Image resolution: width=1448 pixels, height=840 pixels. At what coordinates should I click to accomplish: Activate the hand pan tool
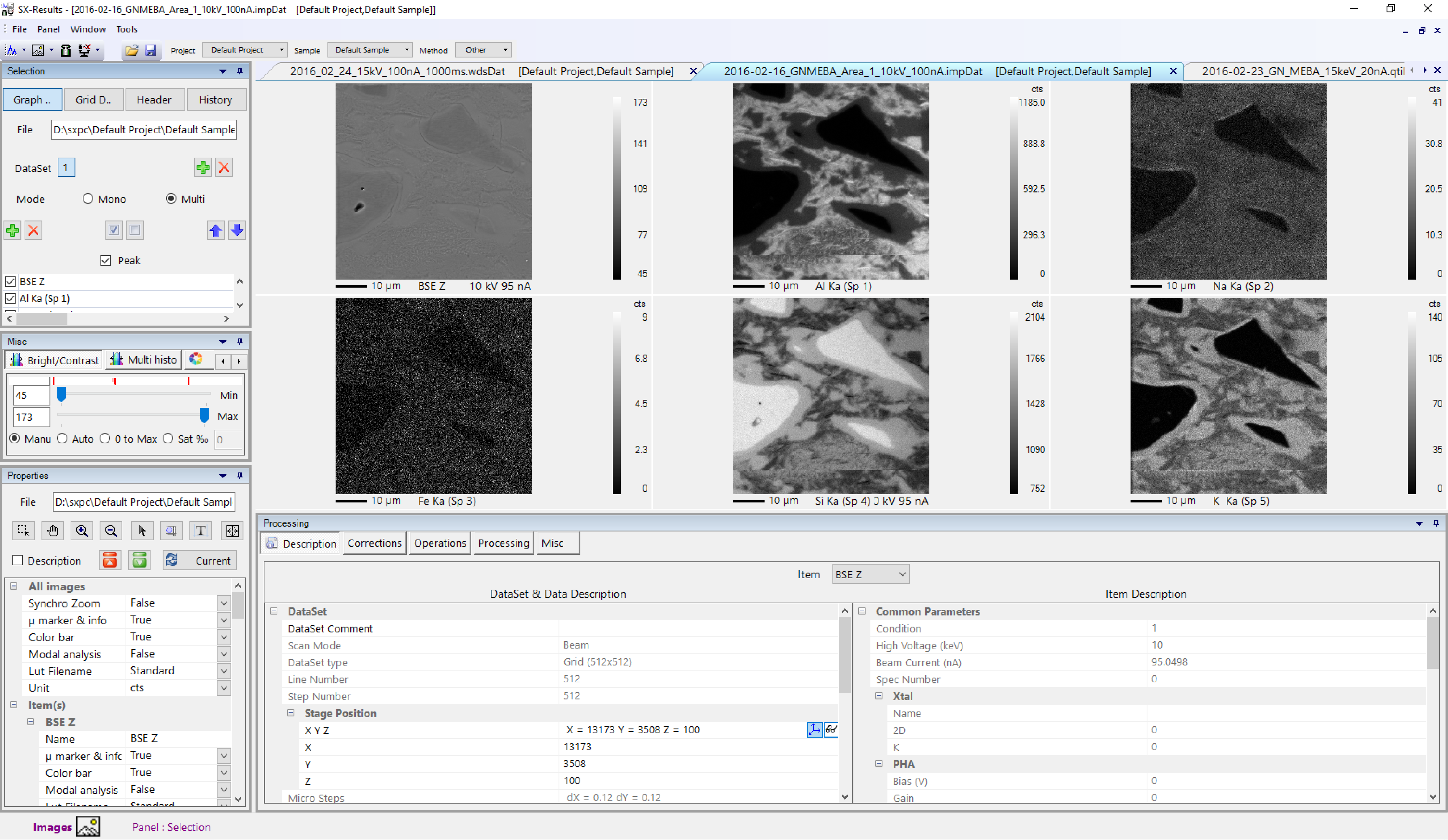click(x=53, y=530)
